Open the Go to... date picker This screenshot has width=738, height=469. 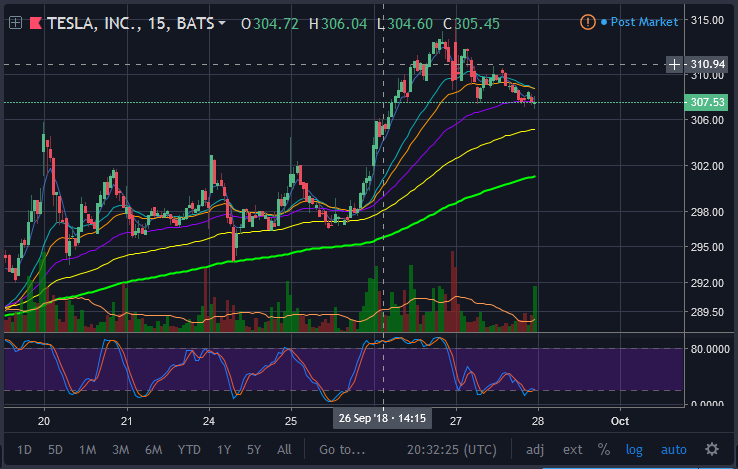[342, 450]
